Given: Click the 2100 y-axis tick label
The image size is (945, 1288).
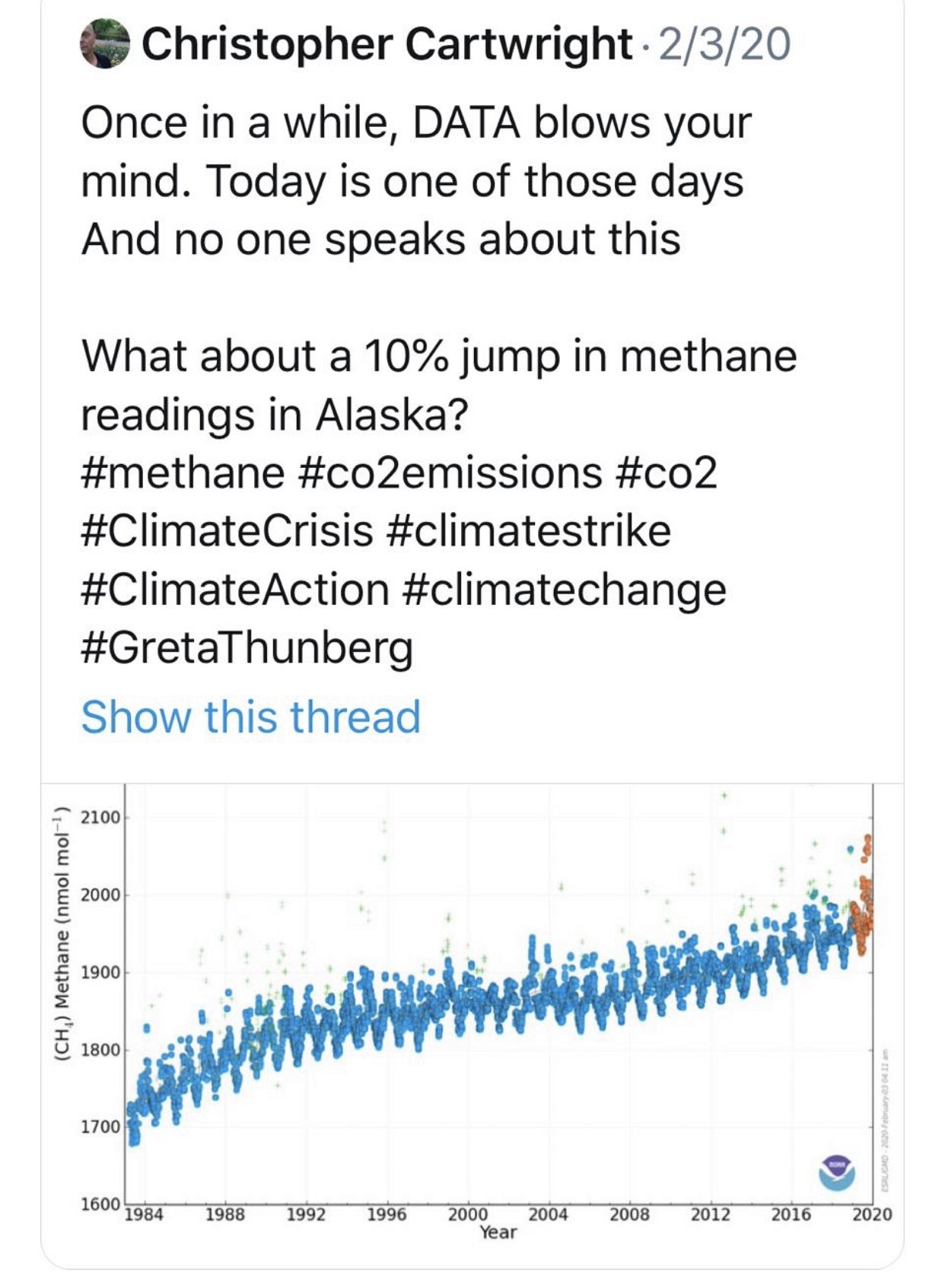Looking at the screenshot, I should pos(100,818).
